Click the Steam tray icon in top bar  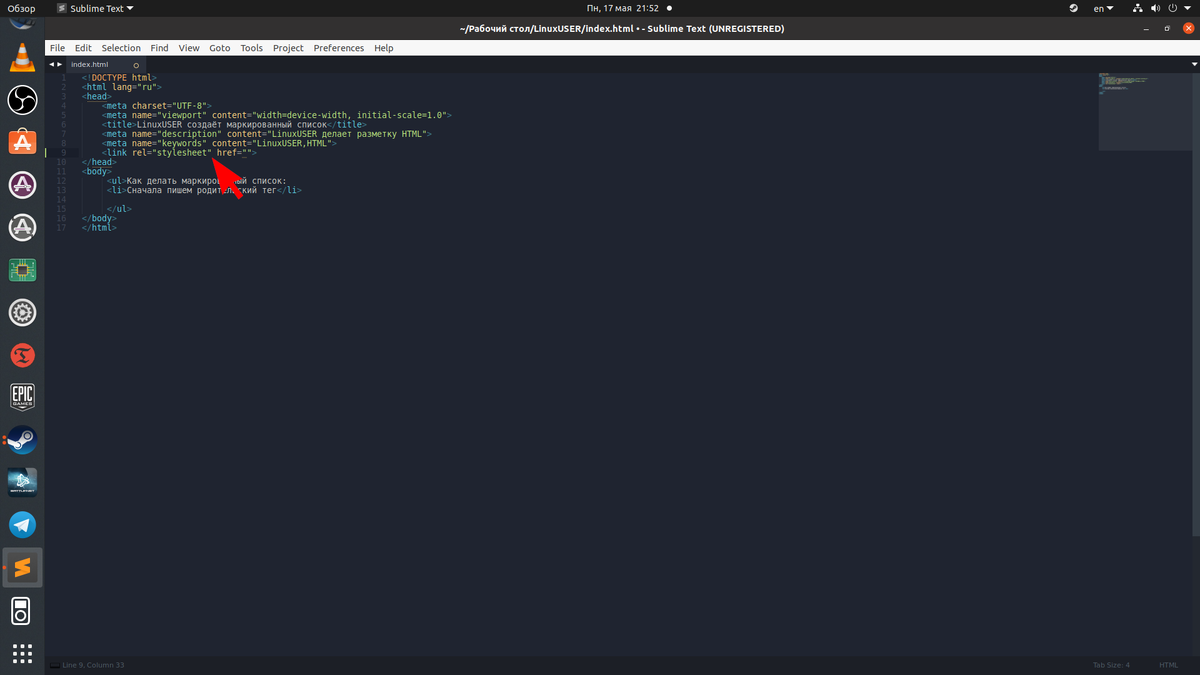pyautogui.click(x=1074, y=8)
